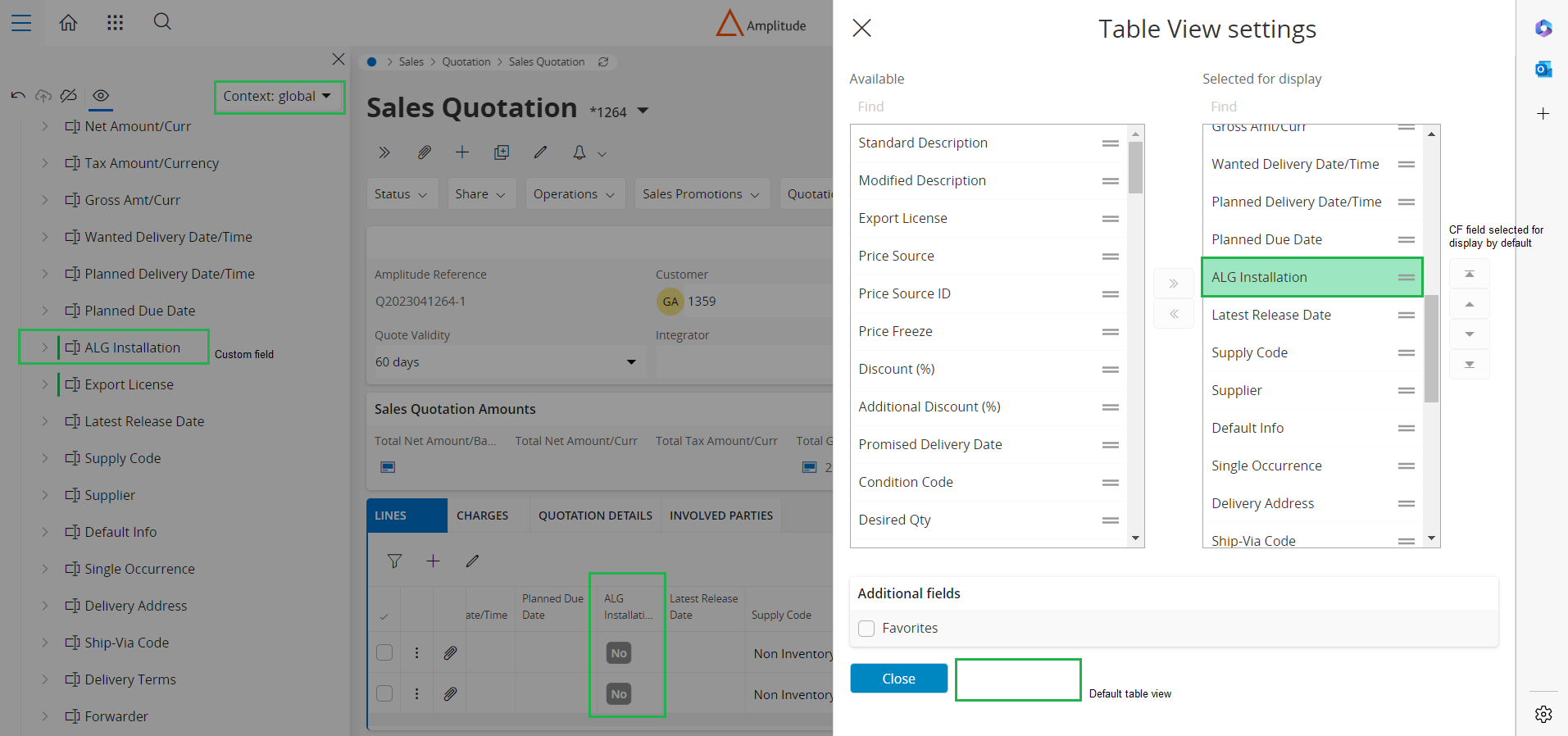Screen dimensions: 1568x736
Task: Click the crossed-out link icon in designer
Action: coord(69,96)
